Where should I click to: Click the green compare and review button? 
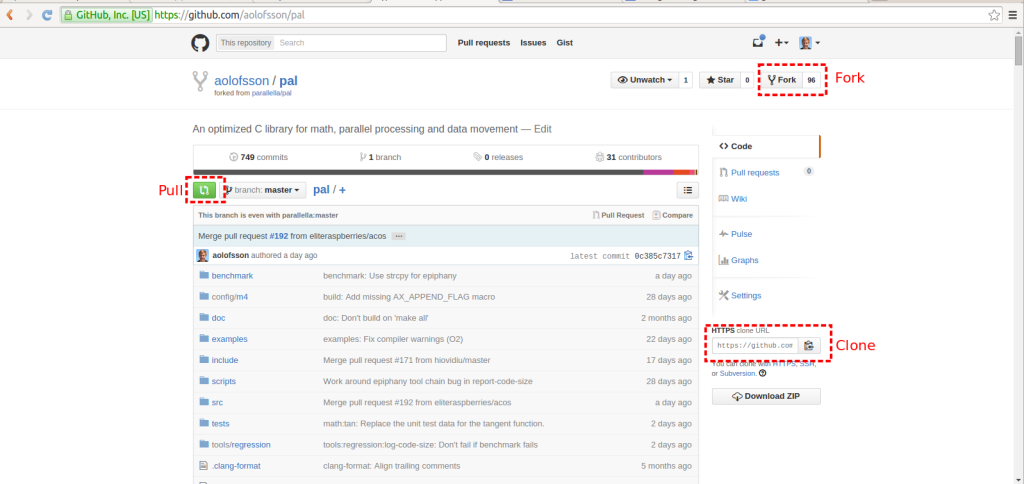(x=204, y=190)
